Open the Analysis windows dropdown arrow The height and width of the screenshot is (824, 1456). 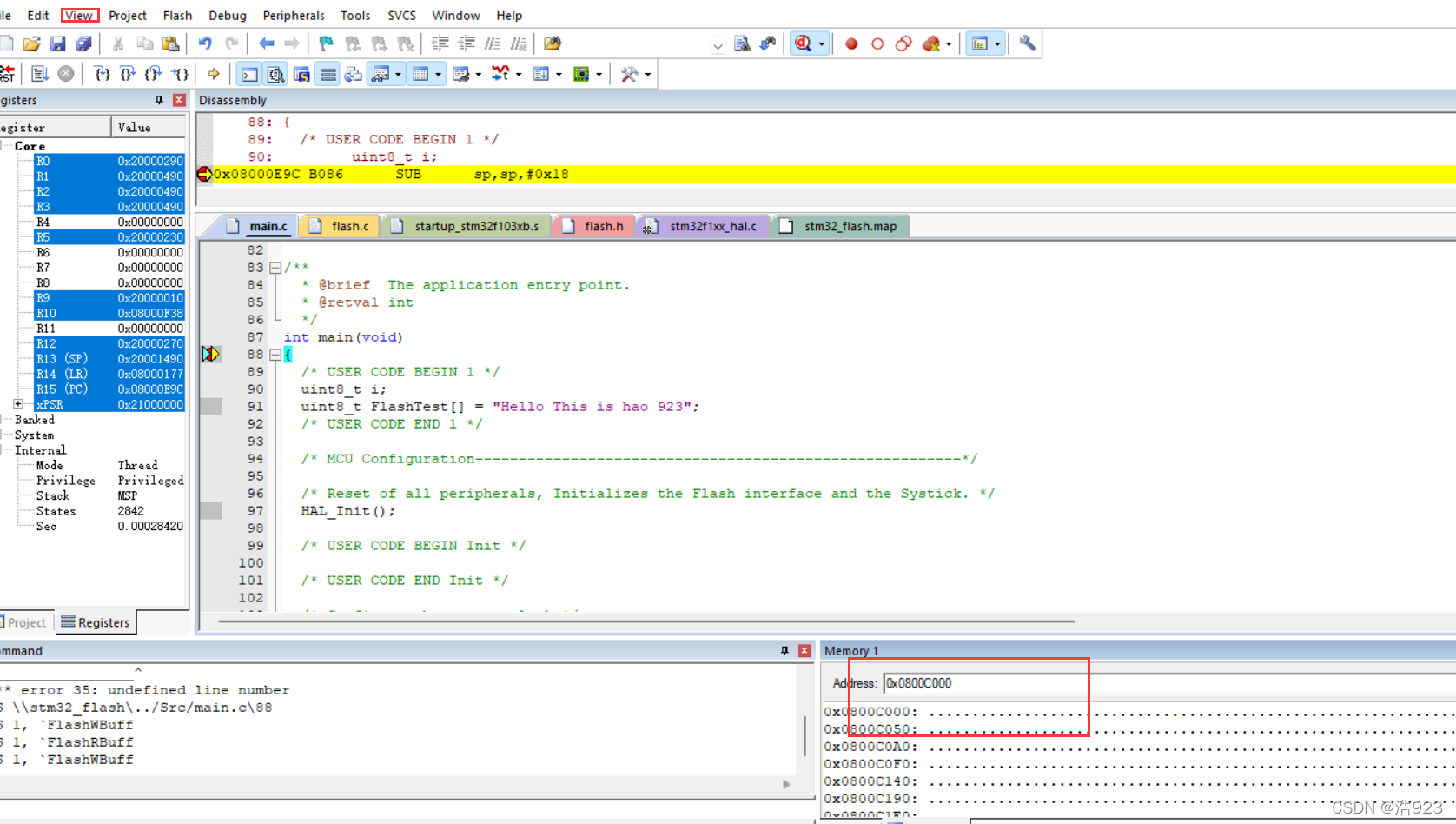pyautogui.click(x=519, y=74)
